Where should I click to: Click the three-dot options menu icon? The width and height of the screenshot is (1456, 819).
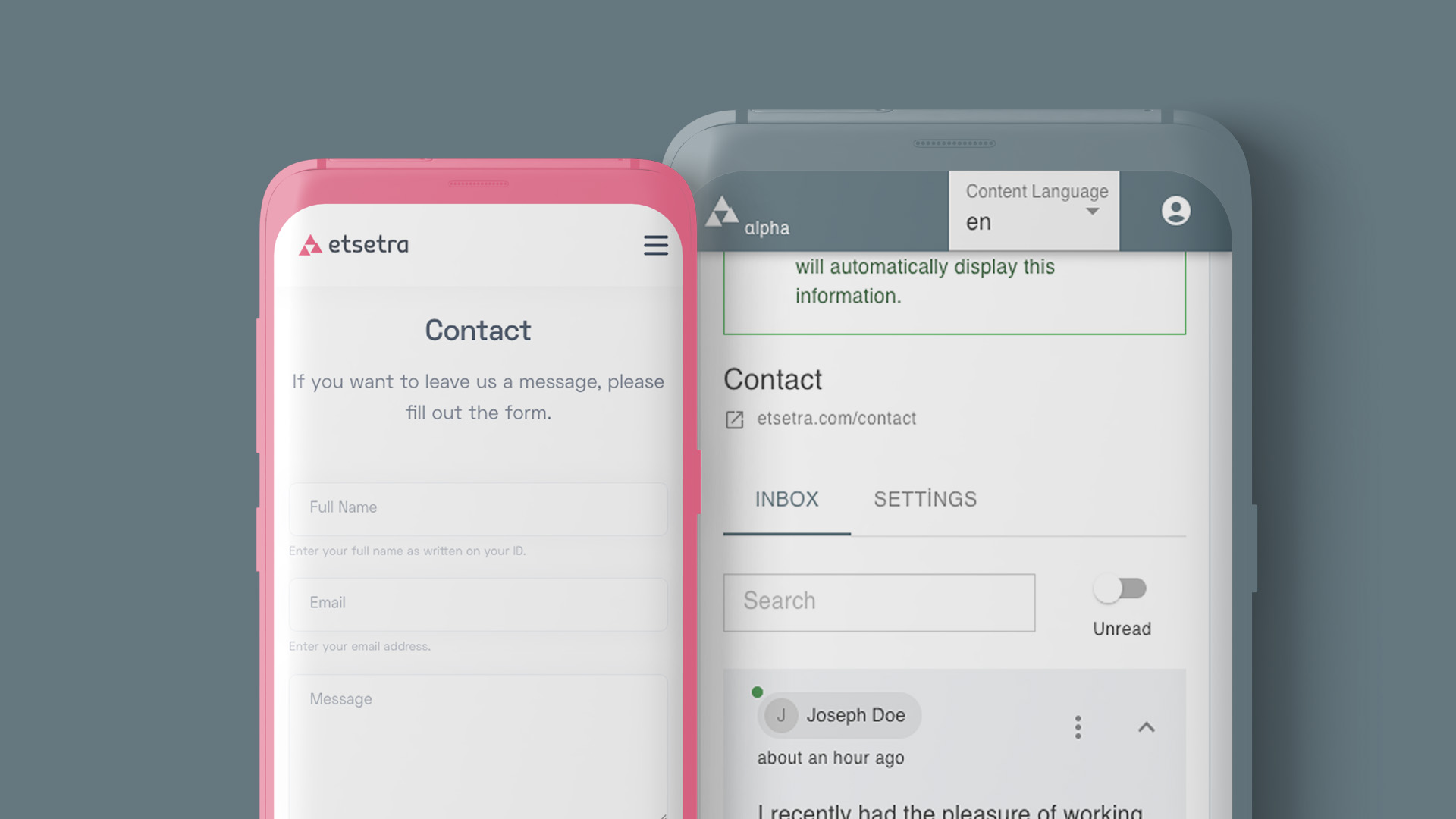[x=1078, y=727]
